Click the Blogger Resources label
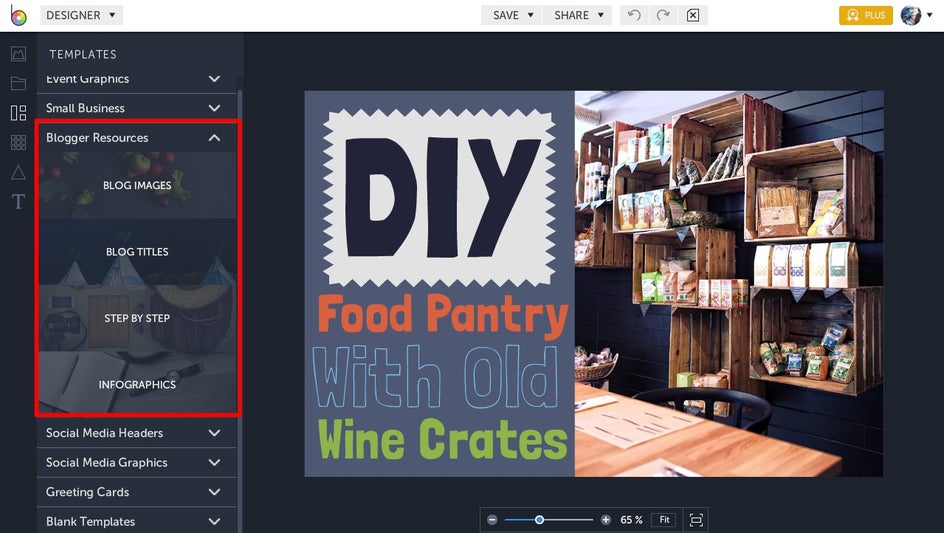The image size is (944, 533). point(97,138)
